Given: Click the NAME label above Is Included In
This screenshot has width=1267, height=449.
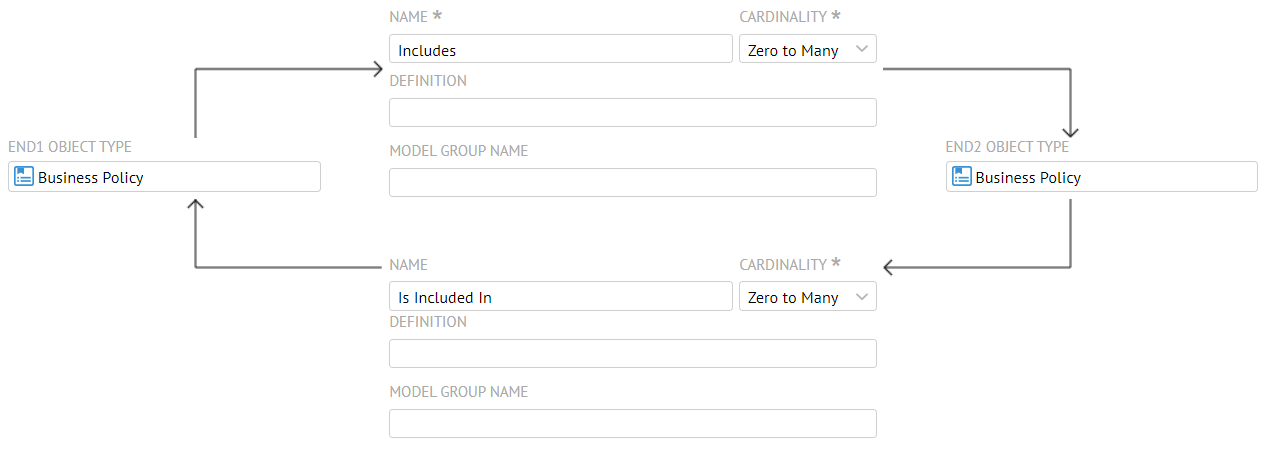Looking at the screenshot, I should coord(409,265).
